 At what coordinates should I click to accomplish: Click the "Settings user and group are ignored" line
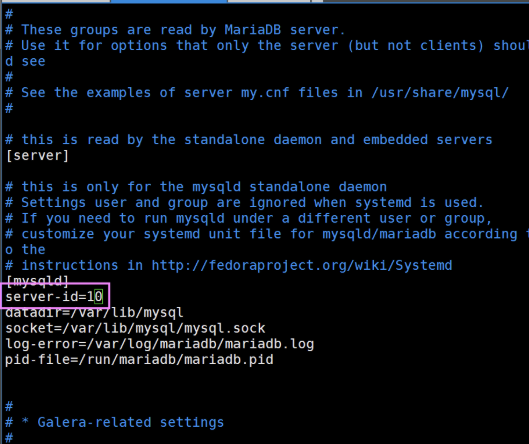[x=245, y=203]
